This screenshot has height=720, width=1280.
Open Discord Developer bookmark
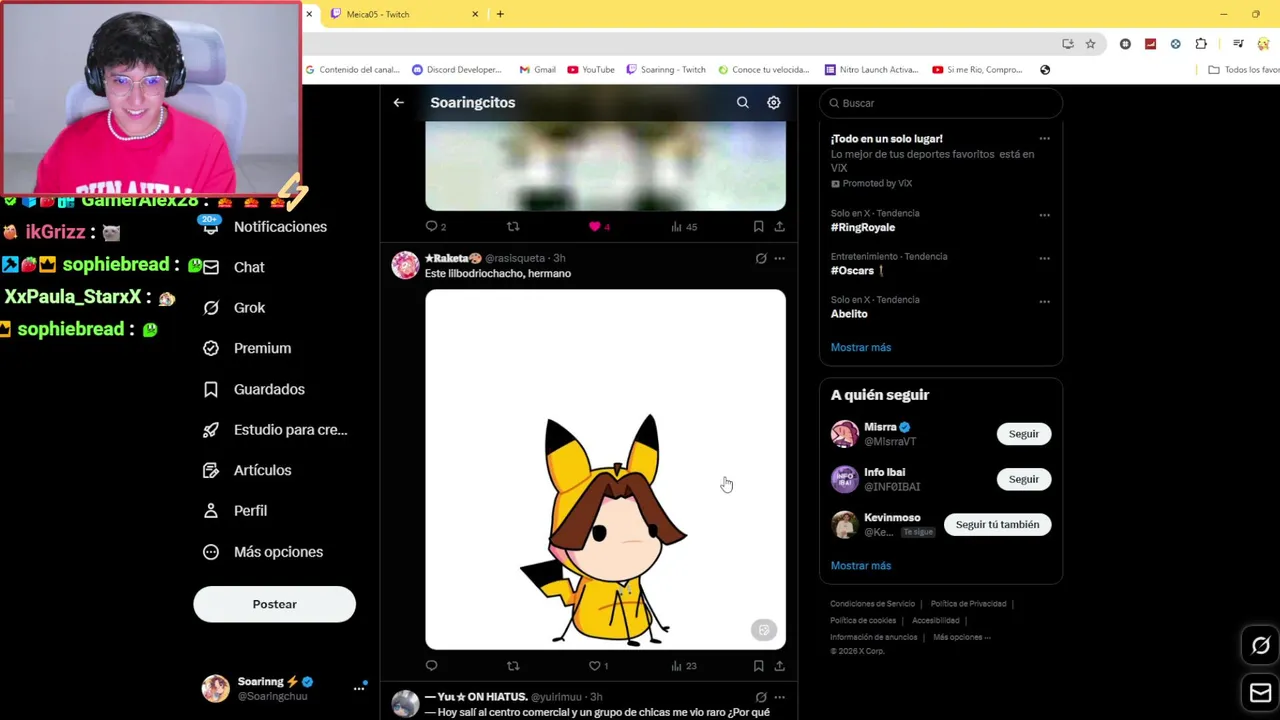[457, 70]
